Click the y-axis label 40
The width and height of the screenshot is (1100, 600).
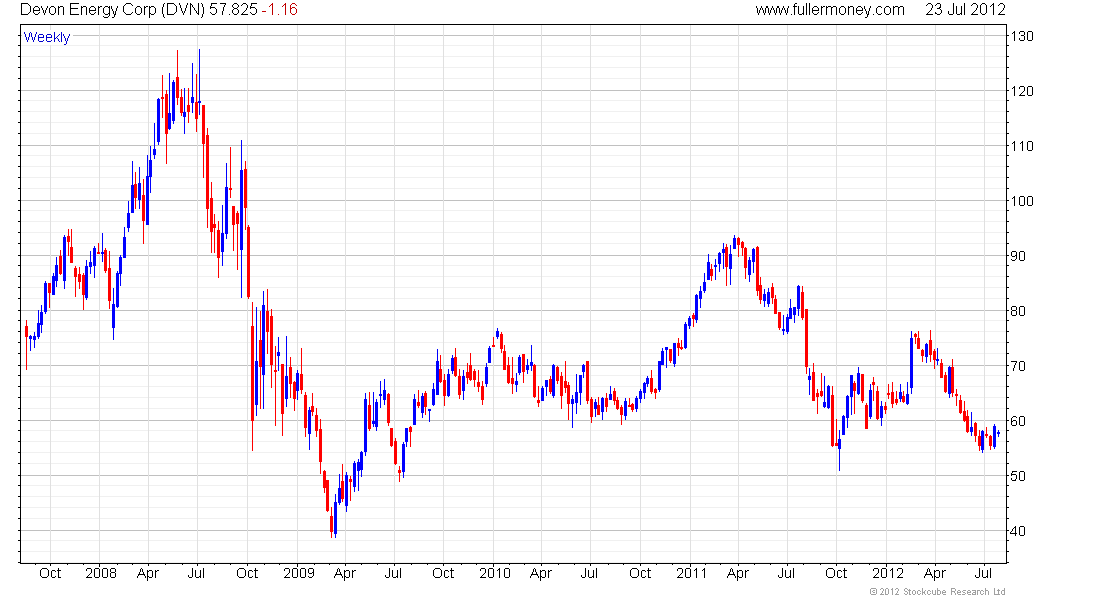(1018, 531)
